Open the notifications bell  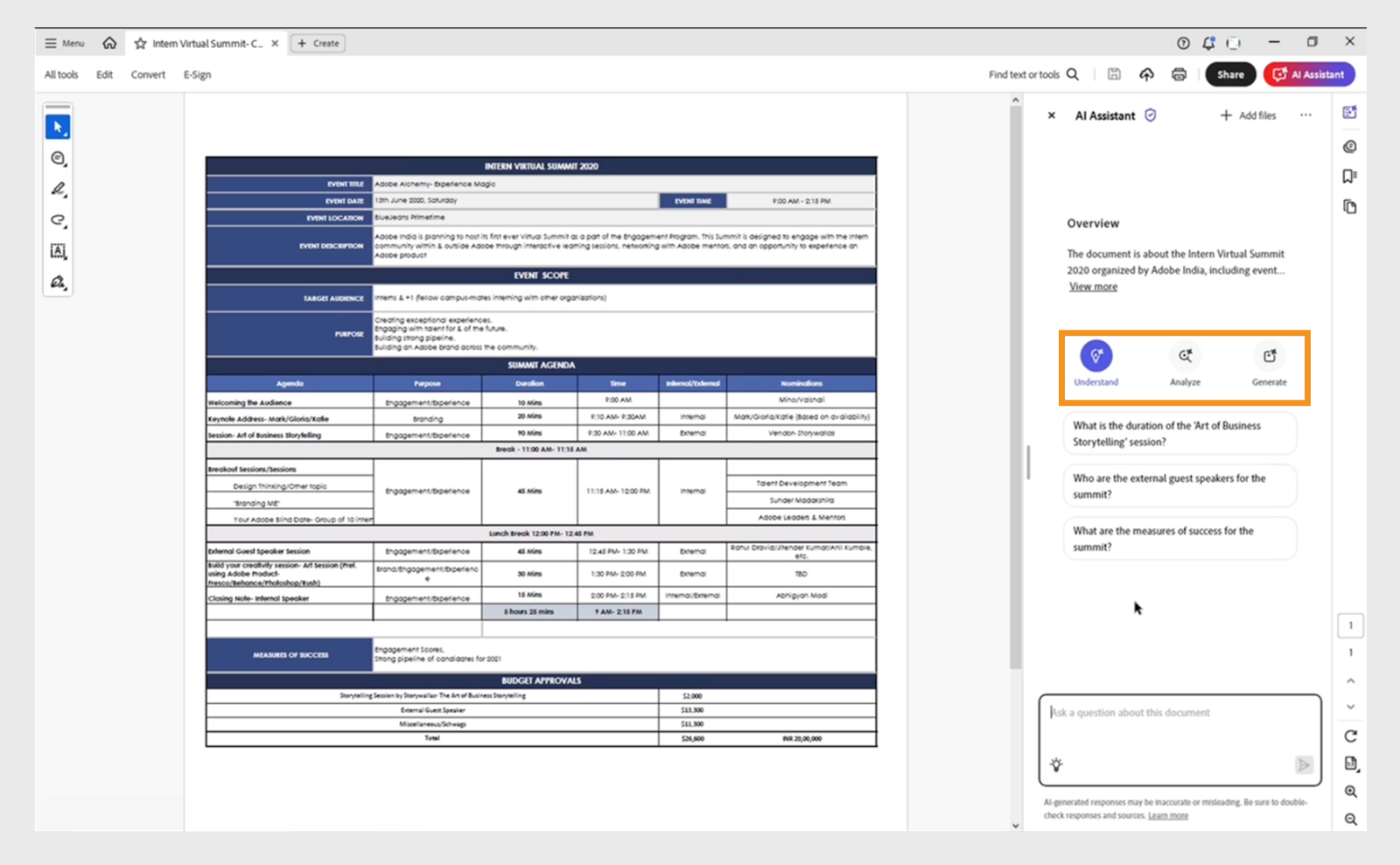click(x=1208, y=42)
